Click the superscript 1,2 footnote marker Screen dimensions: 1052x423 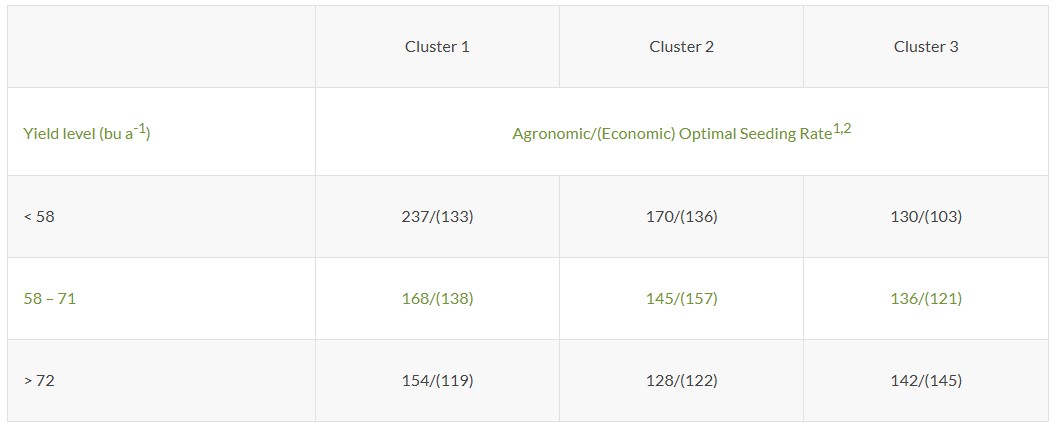point(842,129)
